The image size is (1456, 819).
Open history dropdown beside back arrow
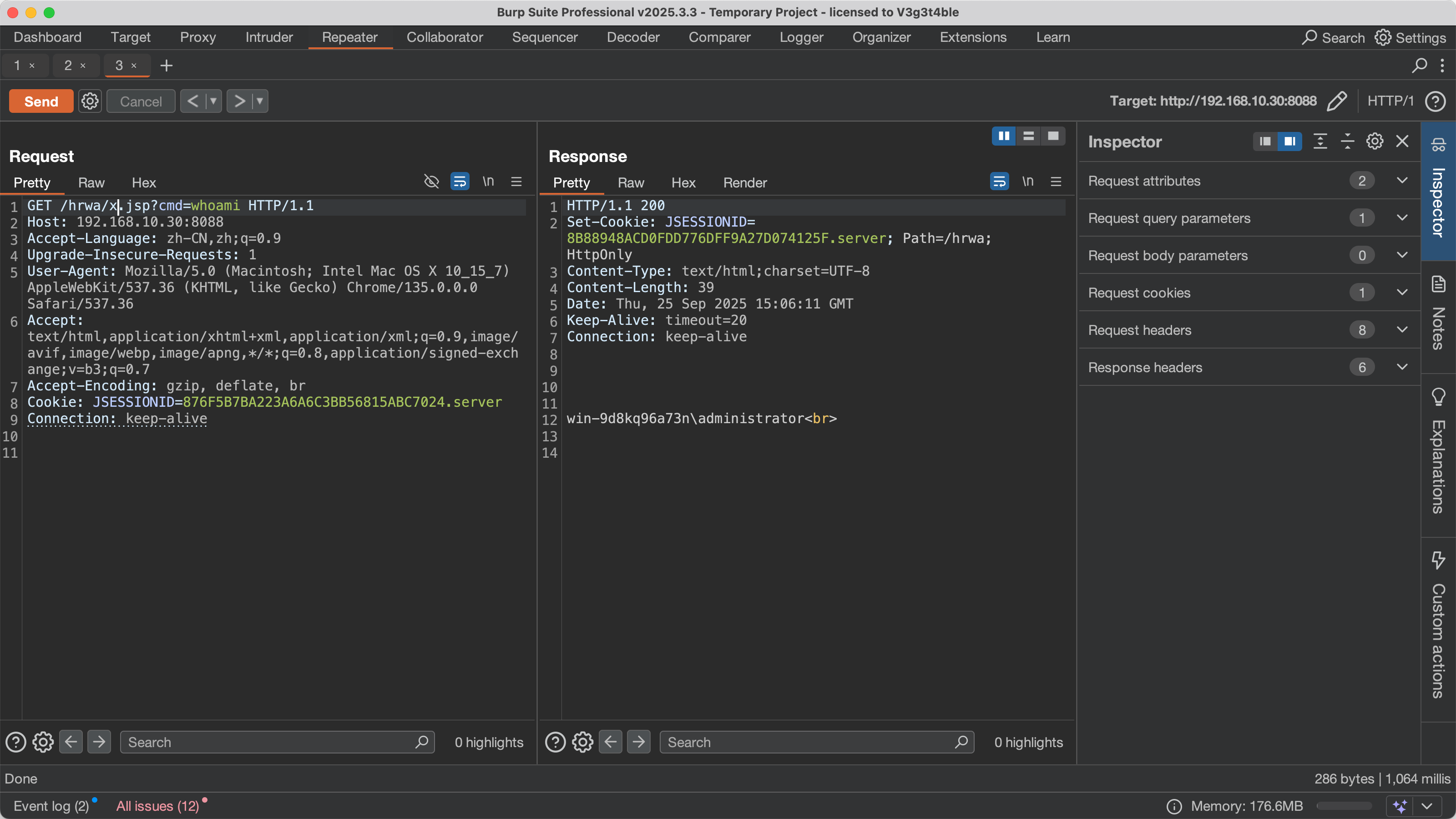(214, 101)
